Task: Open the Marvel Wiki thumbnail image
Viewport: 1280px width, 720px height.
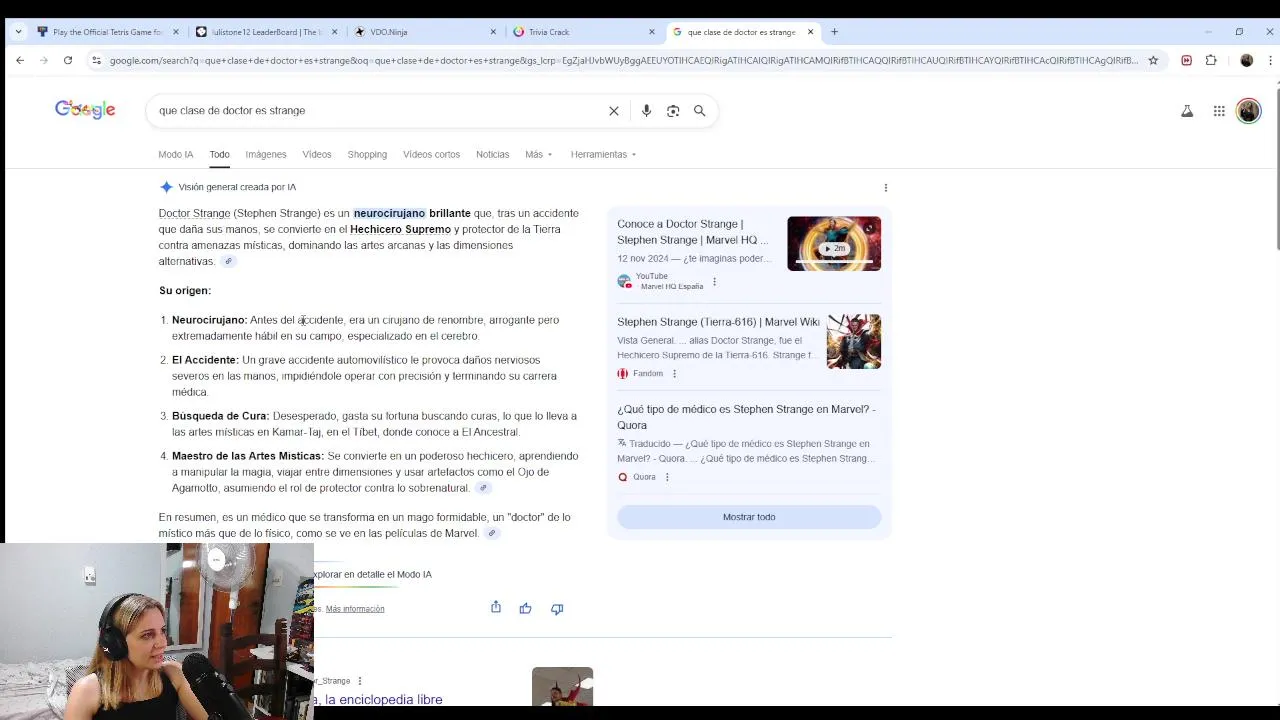Action: point(854,341)
